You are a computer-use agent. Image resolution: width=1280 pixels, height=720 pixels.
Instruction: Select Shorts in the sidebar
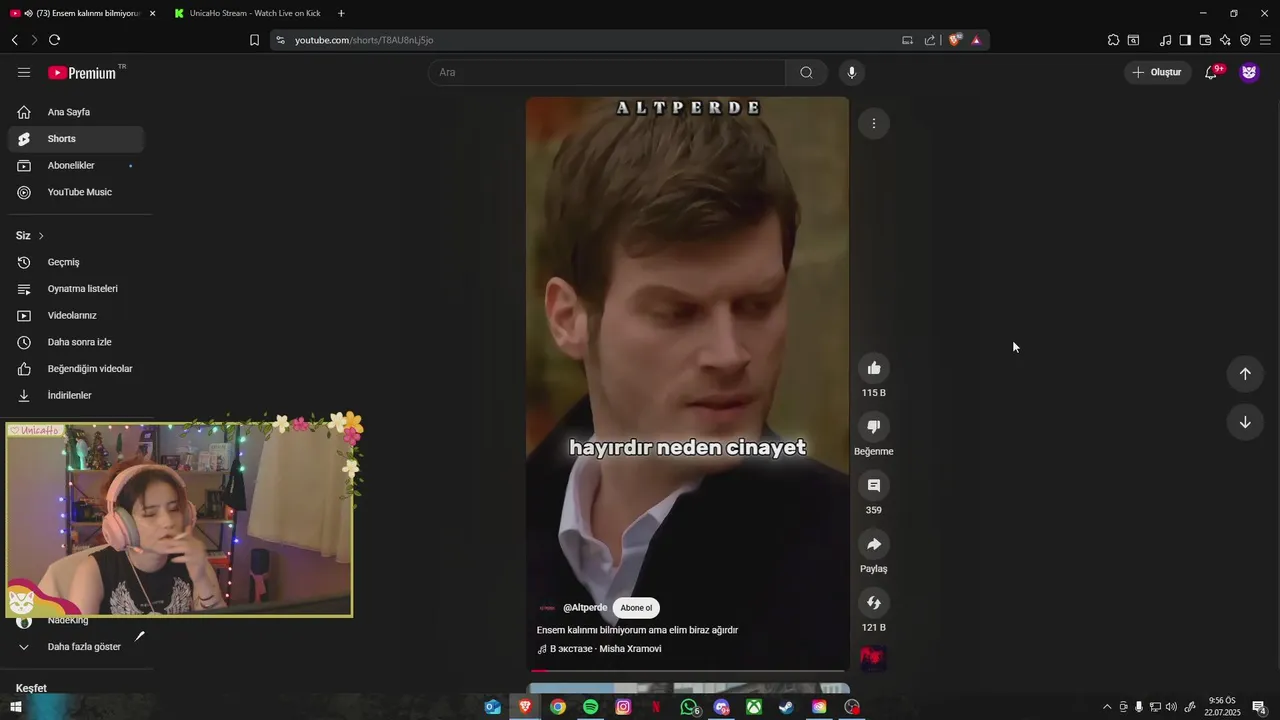click(76, 139)
